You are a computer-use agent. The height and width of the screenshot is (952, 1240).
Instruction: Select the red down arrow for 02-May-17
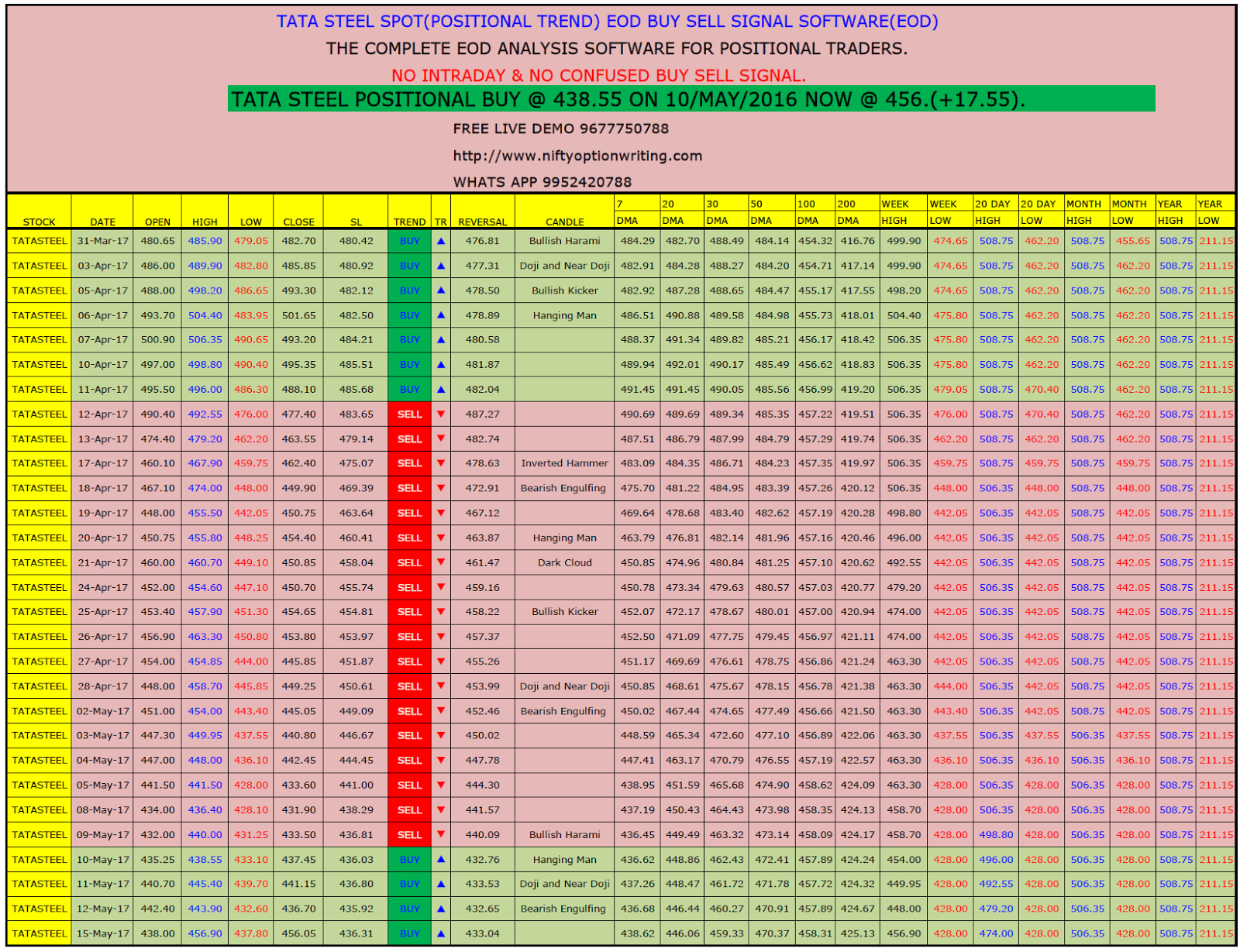tap(441, 711)
